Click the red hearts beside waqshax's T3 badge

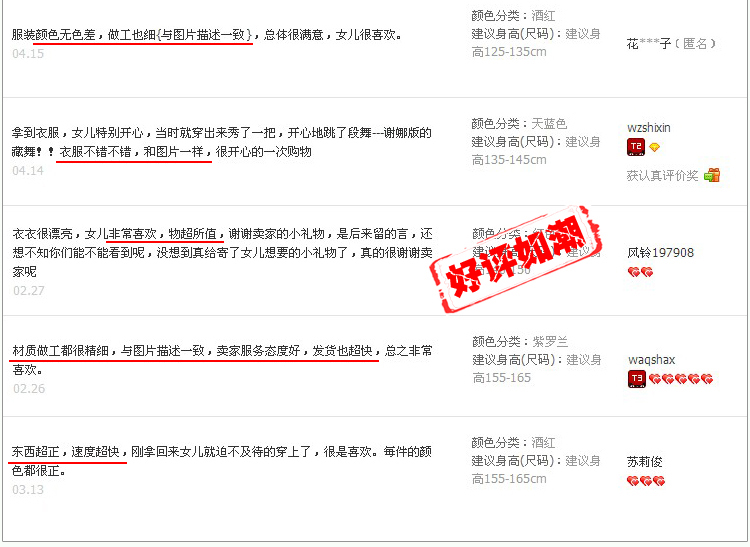coord(681,379)
